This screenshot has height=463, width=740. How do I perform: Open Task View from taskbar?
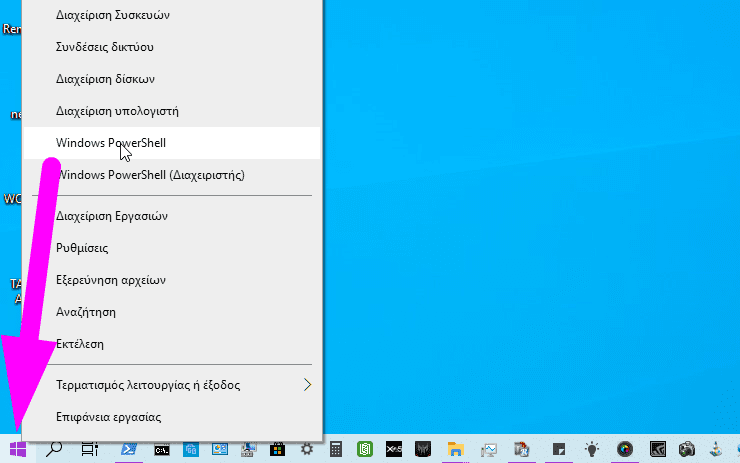pyautogui.click(x=89, y=449)
